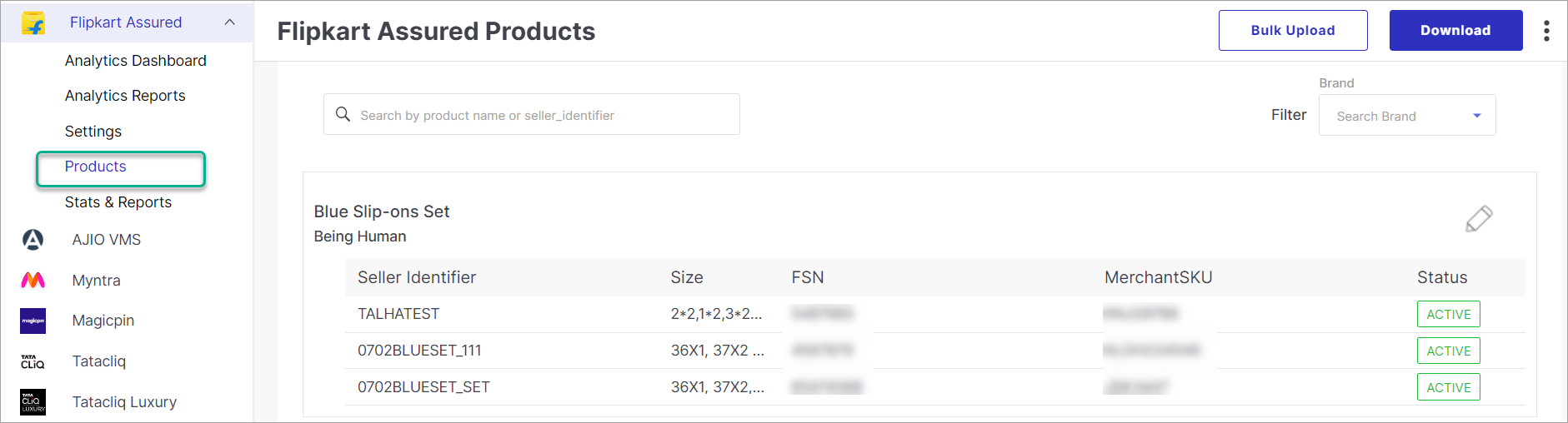Click the Tatacliq Luxury logo icon
1568x423 pixels.
pos(33,402)
